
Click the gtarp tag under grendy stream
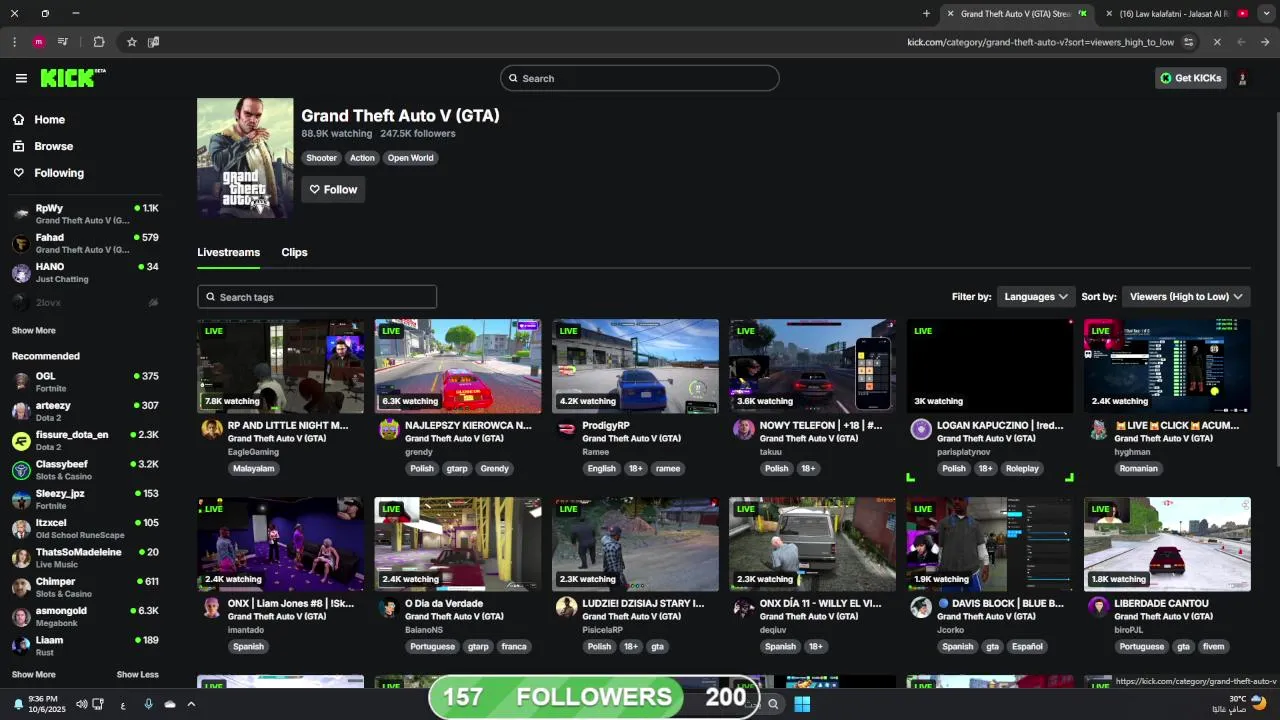(x=457, y=469)
